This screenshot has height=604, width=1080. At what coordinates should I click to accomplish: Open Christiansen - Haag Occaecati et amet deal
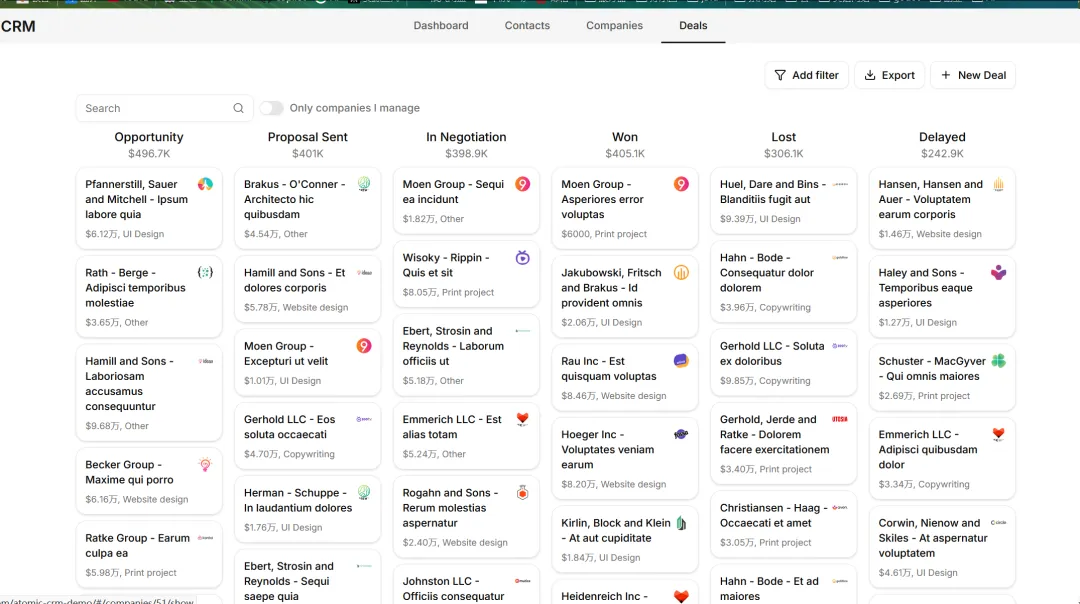tap(783, 525)
